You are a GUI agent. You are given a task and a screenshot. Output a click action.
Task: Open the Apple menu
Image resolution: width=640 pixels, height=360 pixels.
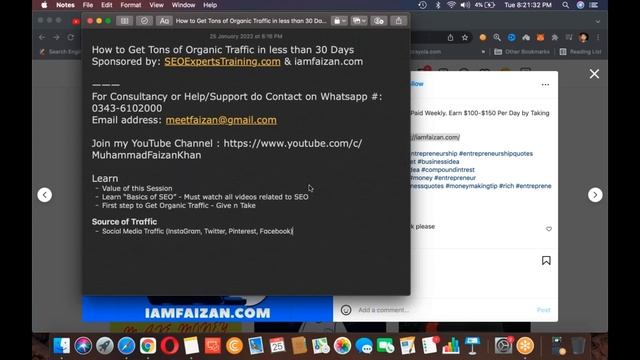click(44, 5)
